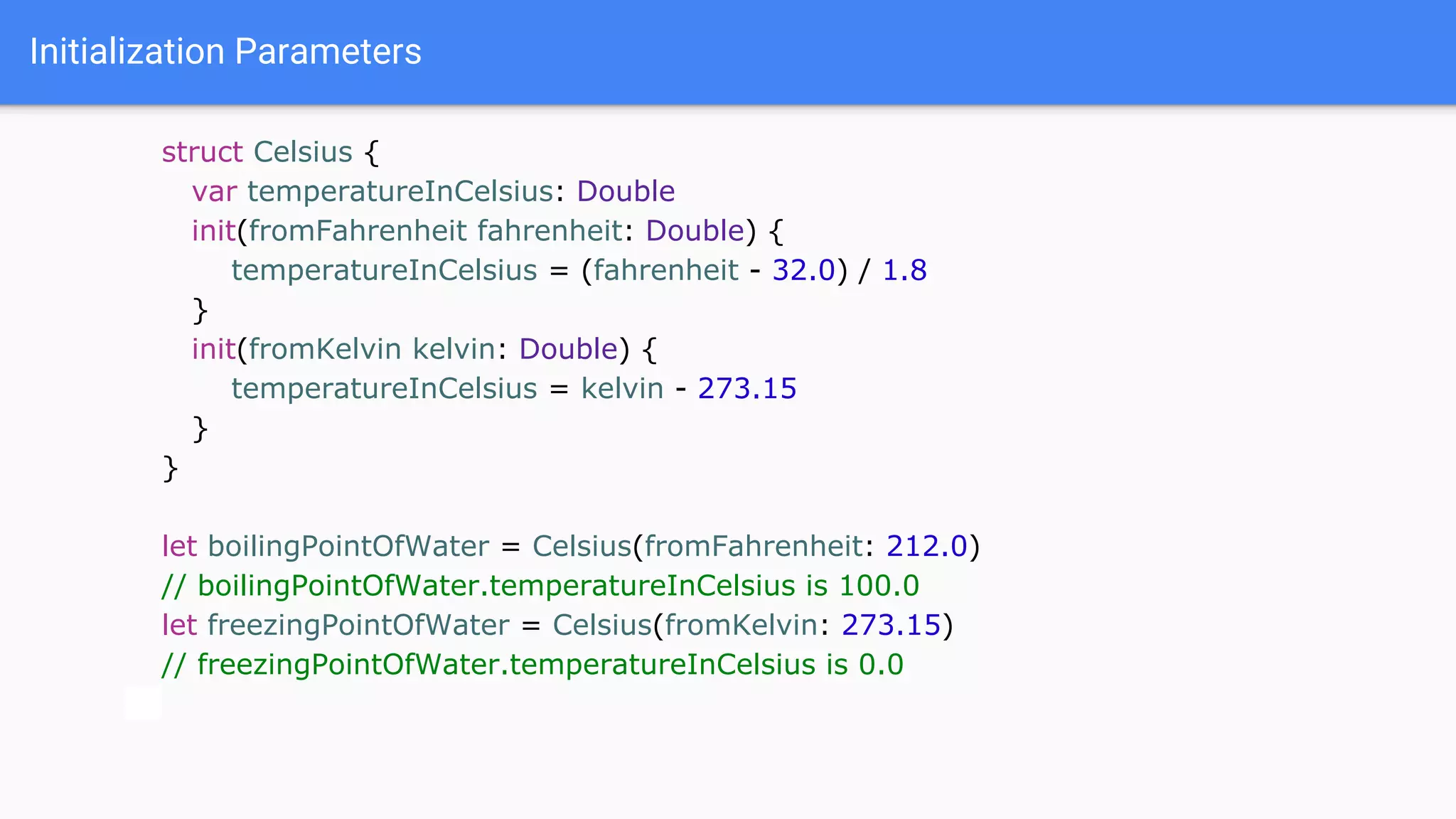This screenshot has height=819, width=1456.
Task: Click the "var" keyword
Action: (x=214, y=192)
